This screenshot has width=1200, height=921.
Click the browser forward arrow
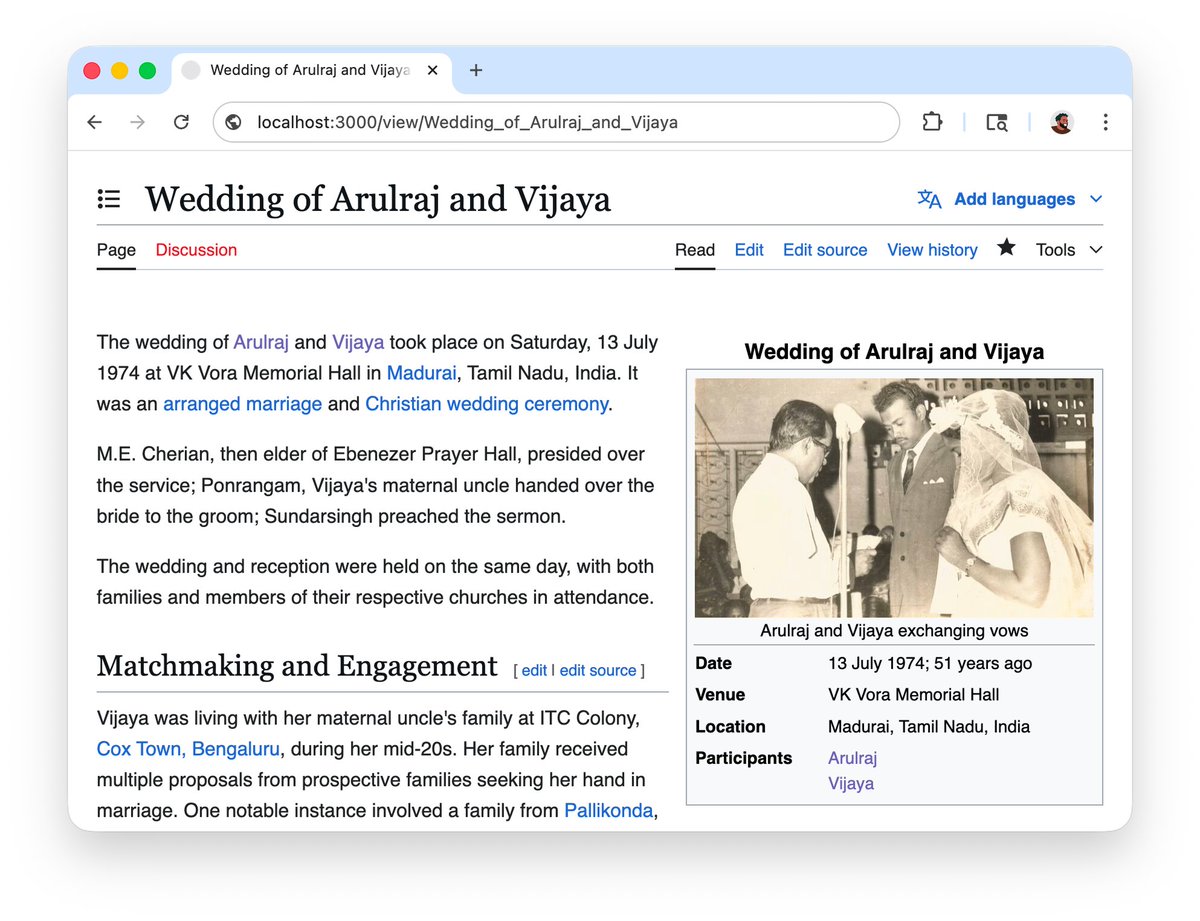[x=138, y=122]
